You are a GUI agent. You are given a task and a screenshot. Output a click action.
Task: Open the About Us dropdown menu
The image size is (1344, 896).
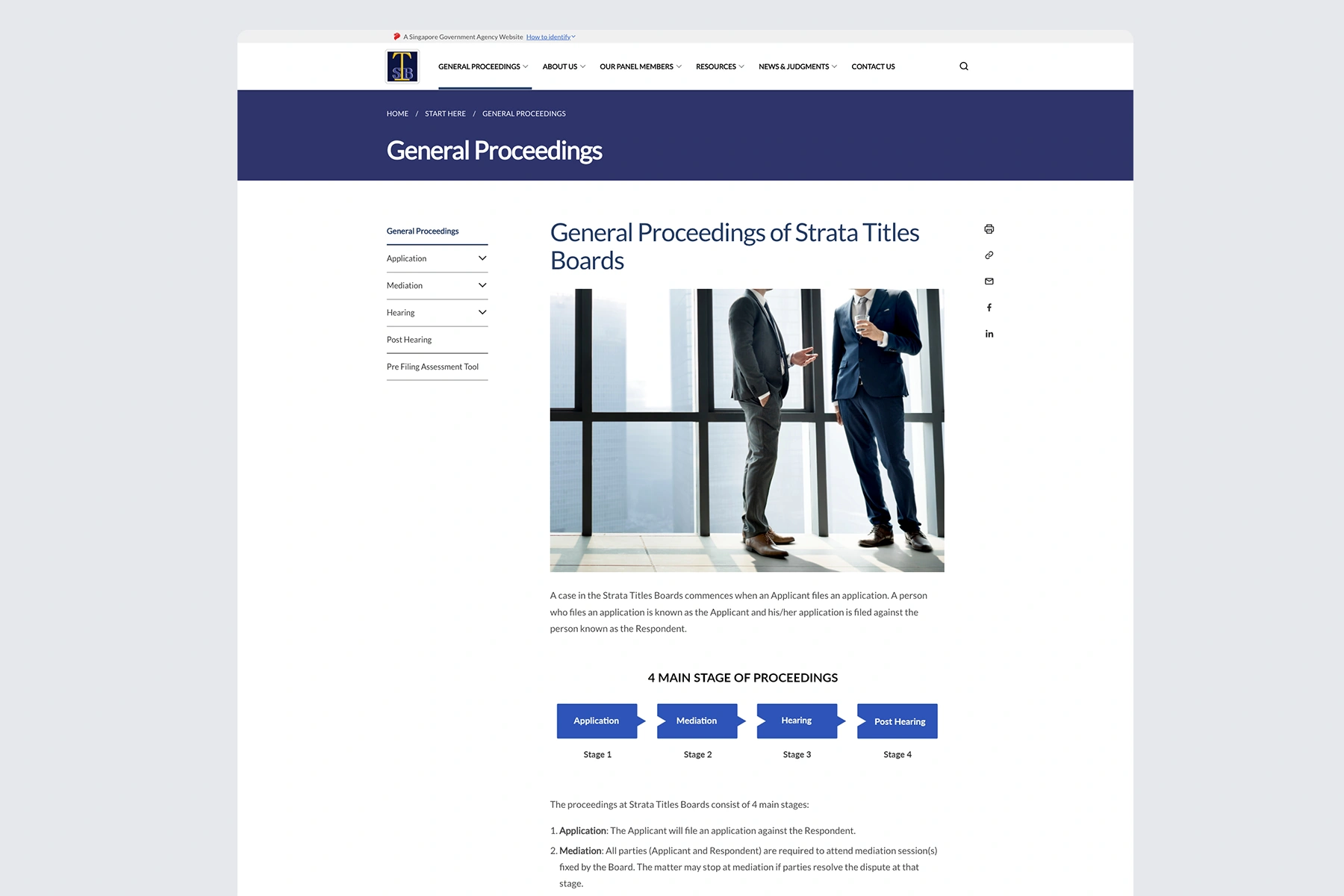pyautogui.click(x=563, y=66)
